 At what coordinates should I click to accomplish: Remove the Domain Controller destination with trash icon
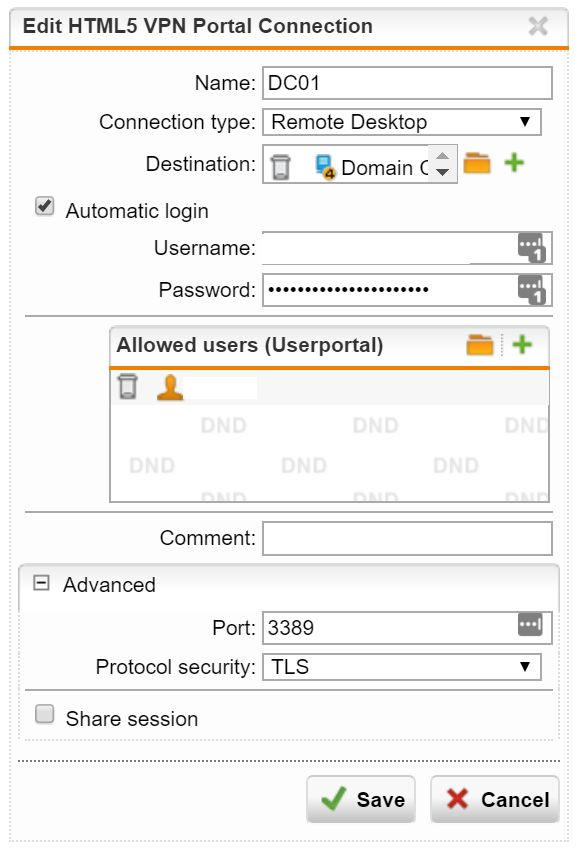click(x=281, y=167)
